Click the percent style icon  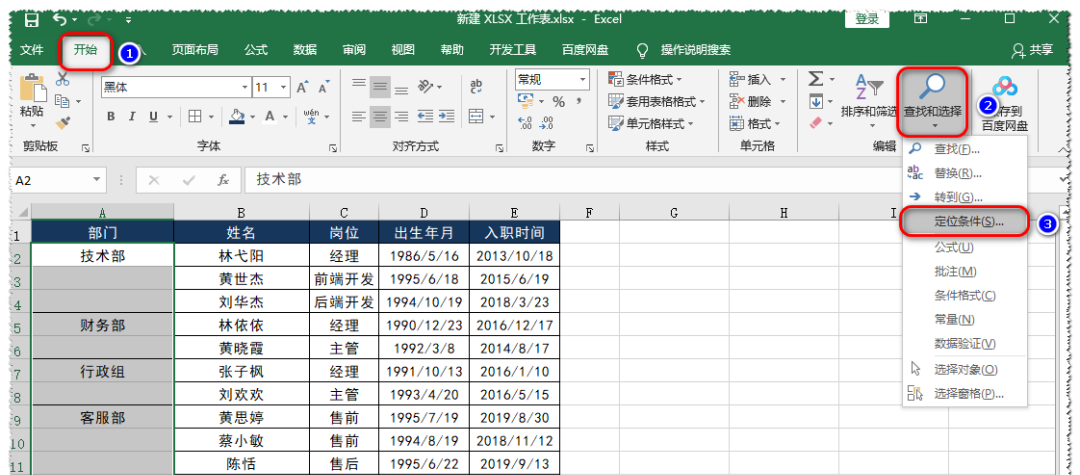[559, 102]
